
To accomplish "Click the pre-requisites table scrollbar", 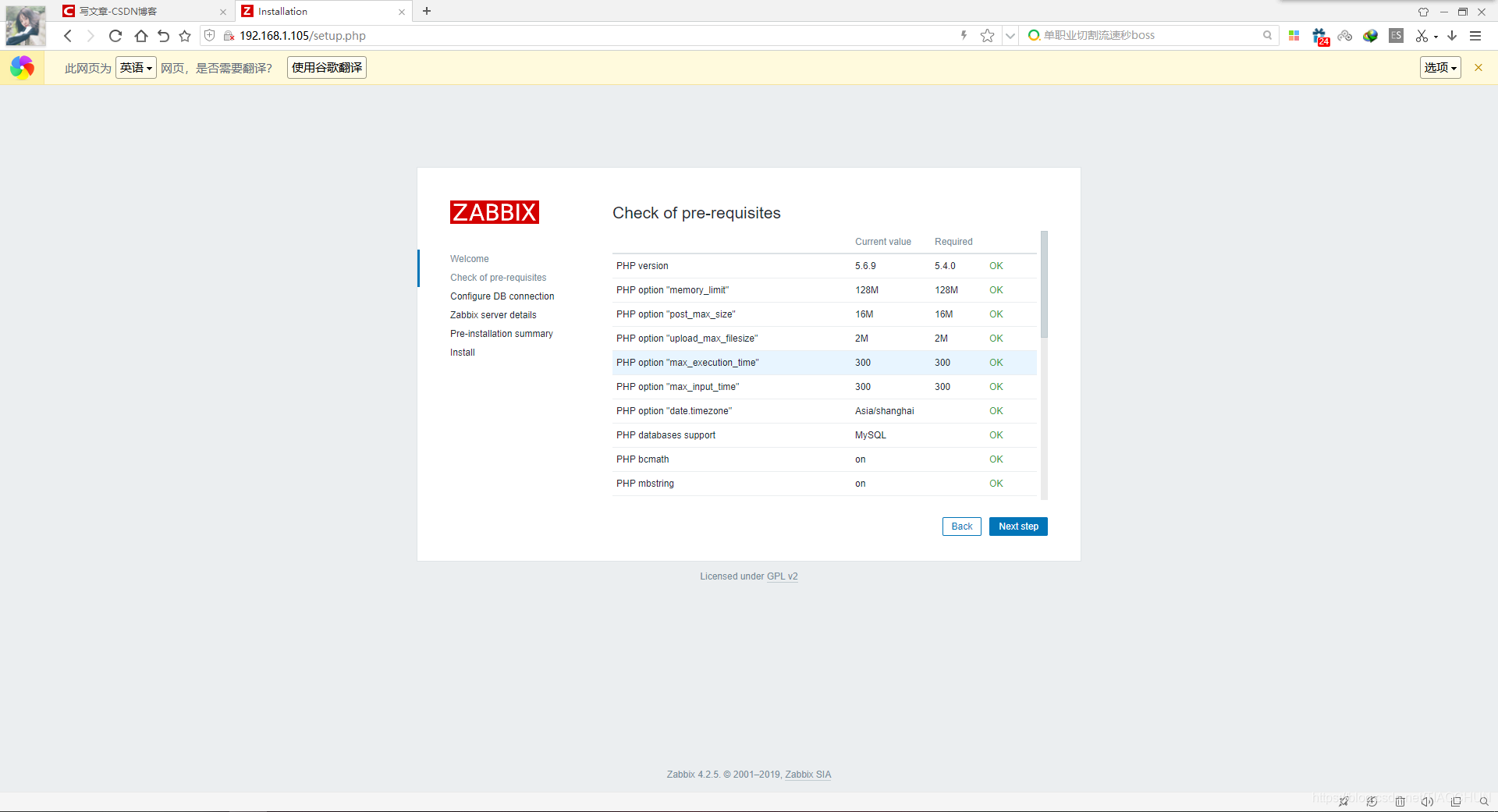I will (x=1044, y=285).
